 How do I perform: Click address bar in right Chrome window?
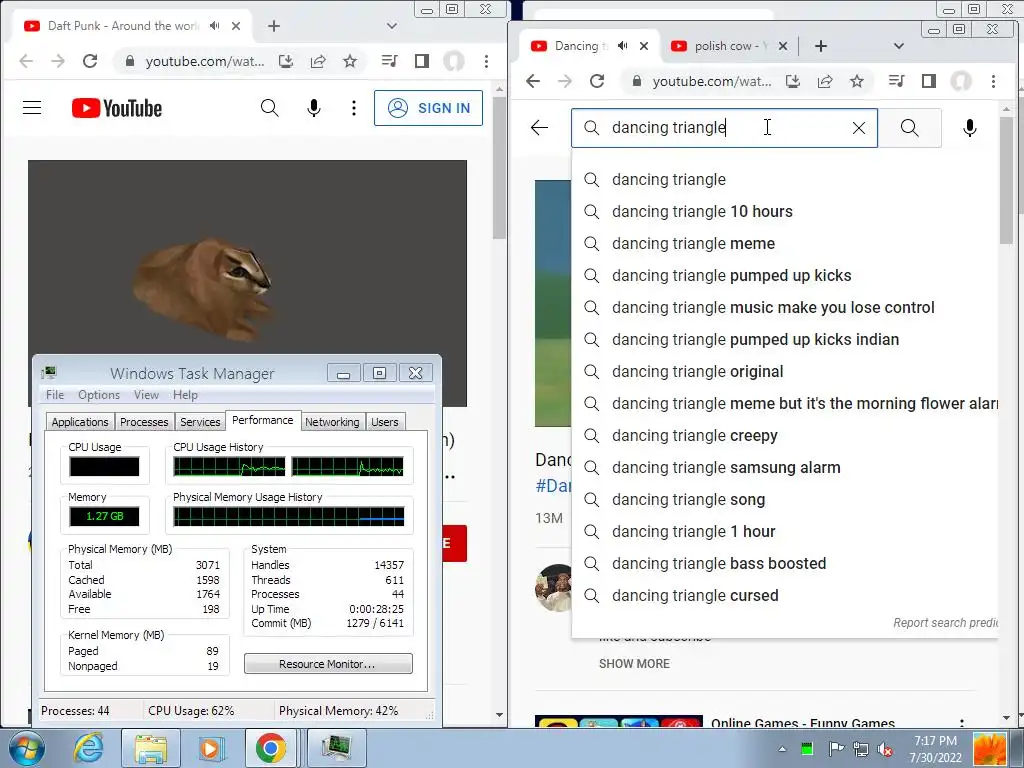(x=712, y=81)
